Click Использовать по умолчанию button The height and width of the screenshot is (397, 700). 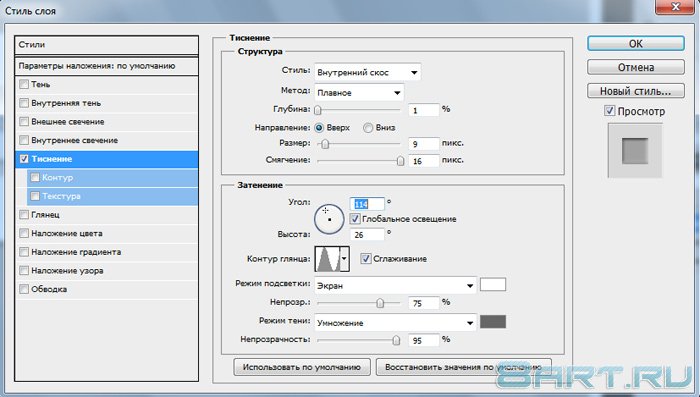(x=302, y=367)
